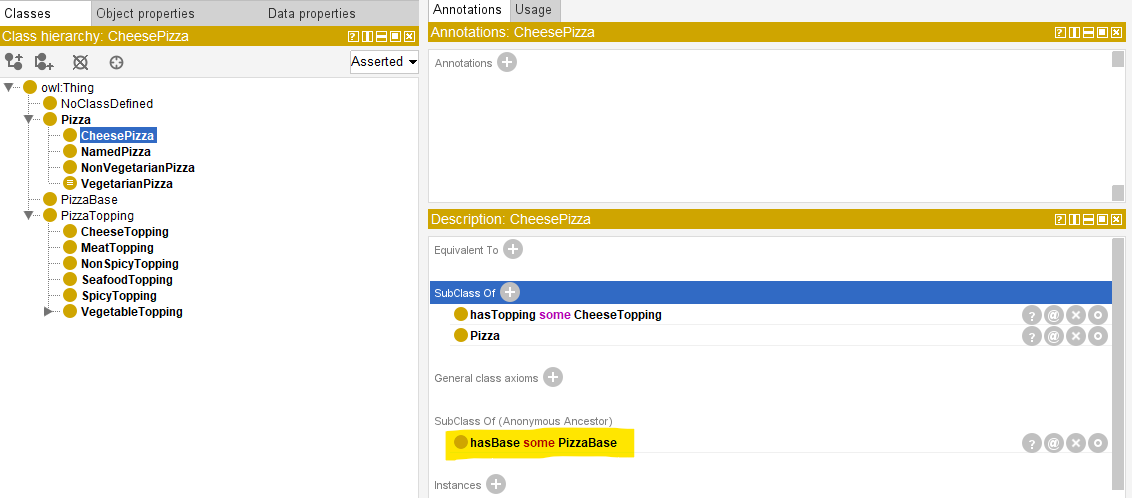Viewport: 1132px width, 498px height.
Task: Select the SeafoodTopping class
Action: tap(126, 279)
